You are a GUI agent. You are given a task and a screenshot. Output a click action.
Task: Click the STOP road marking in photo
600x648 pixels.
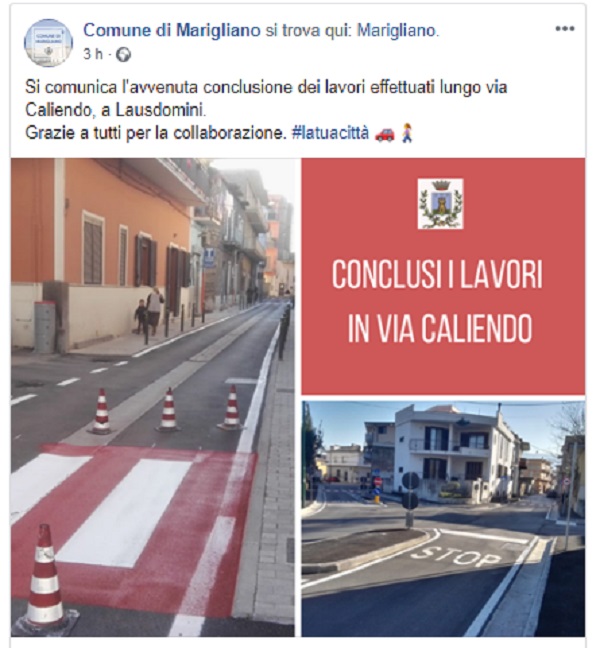click(x=455, y=556)
